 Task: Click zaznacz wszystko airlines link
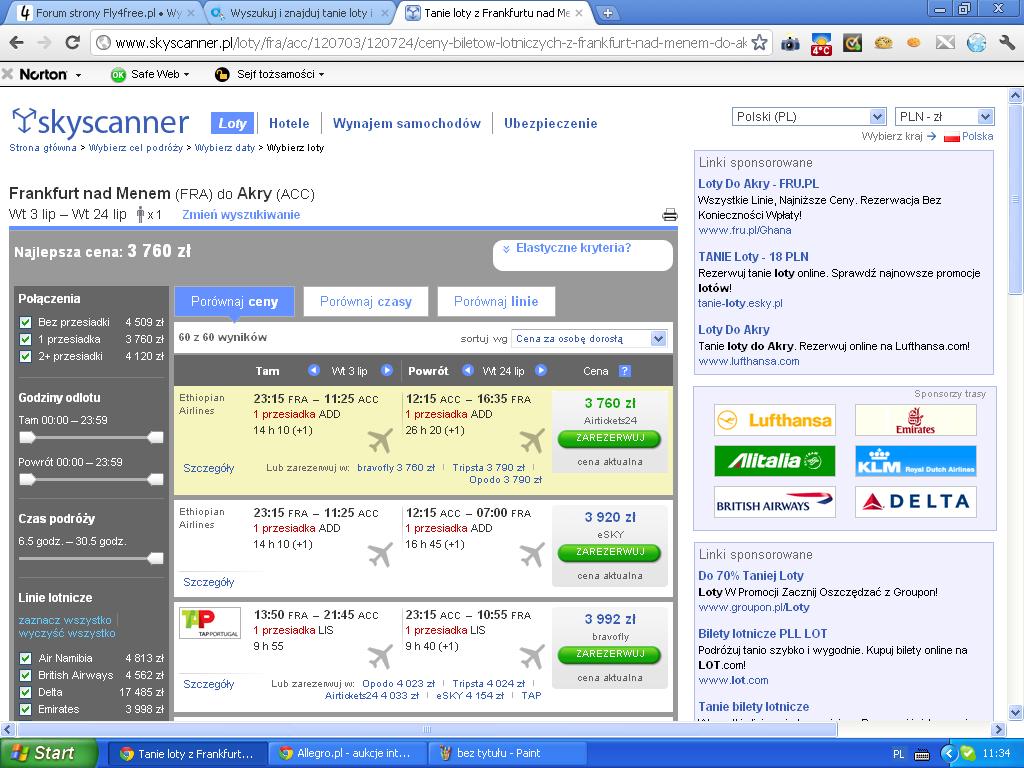tap(65, 620)
